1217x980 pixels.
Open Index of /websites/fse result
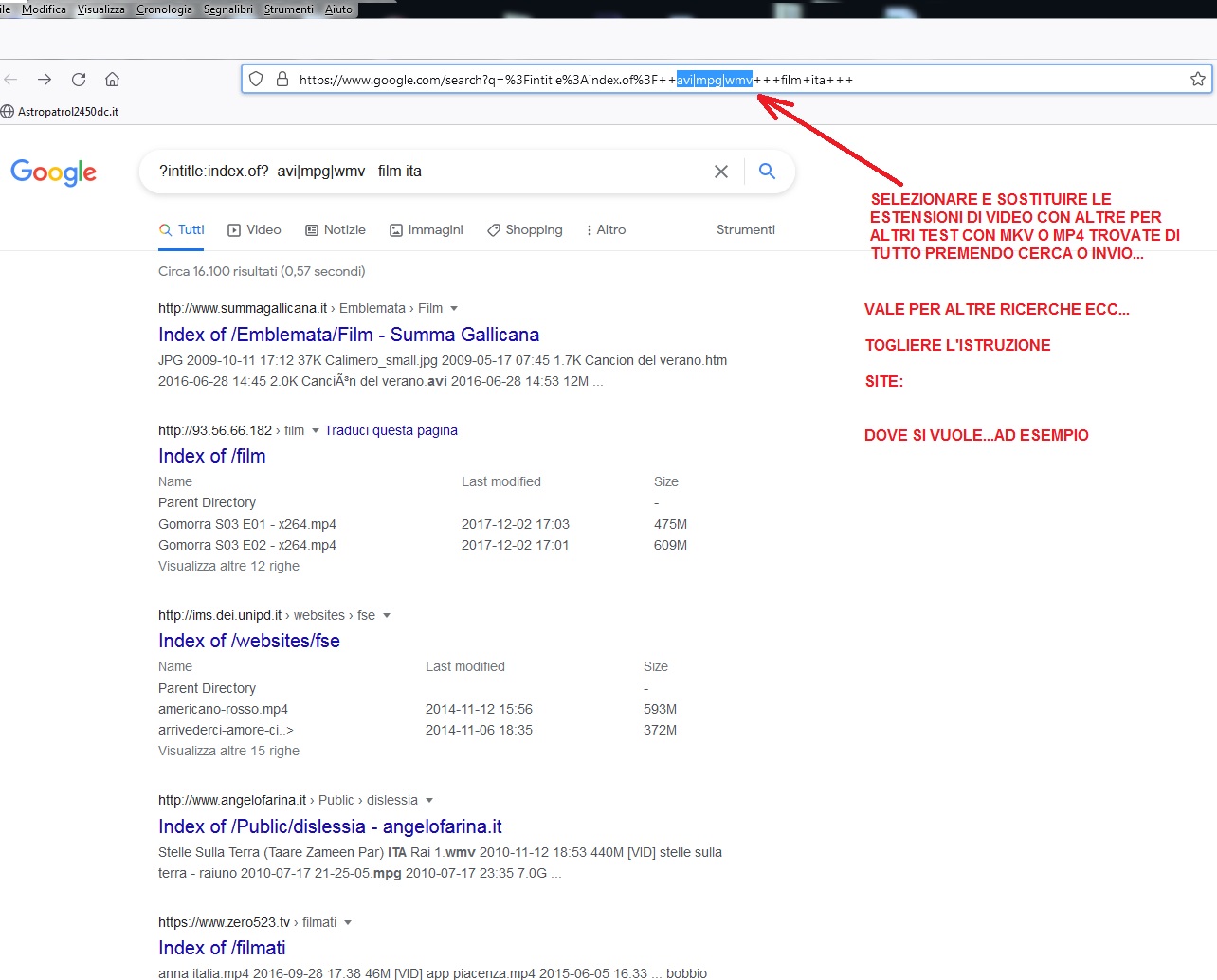click(249, 641)
